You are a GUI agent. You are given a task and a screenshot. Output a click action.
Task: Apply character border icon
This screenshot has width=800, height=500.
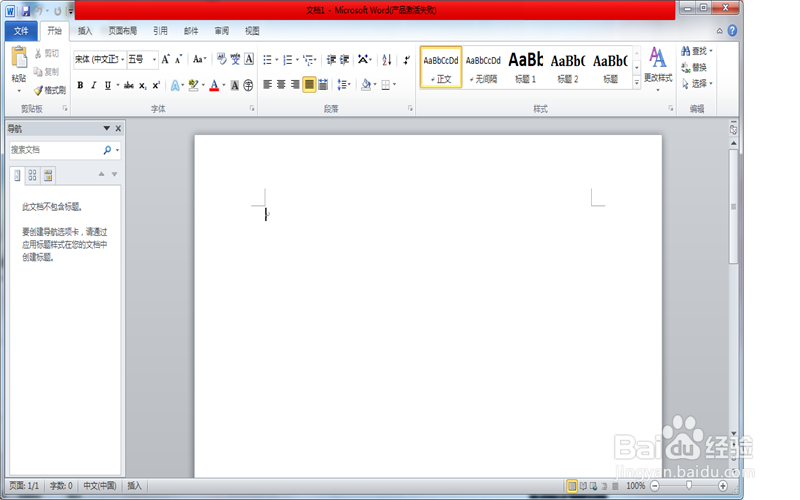click(249, 59)
